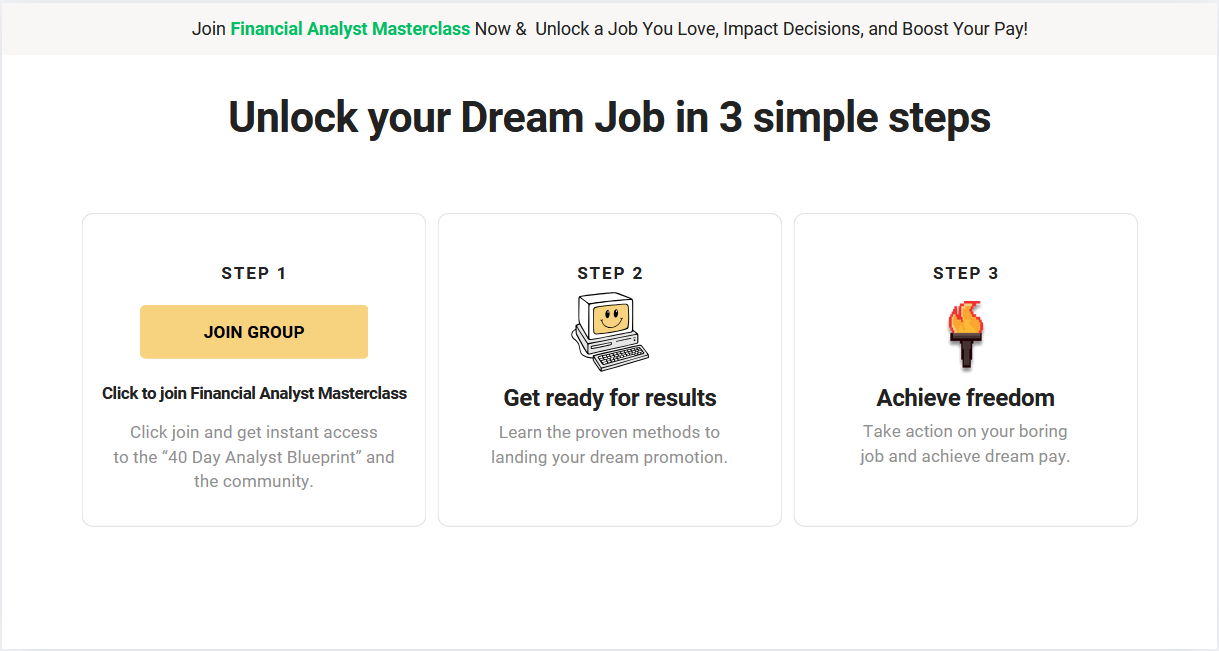Click the STEP 1 label
The image size is (1219, 651).
254,273
